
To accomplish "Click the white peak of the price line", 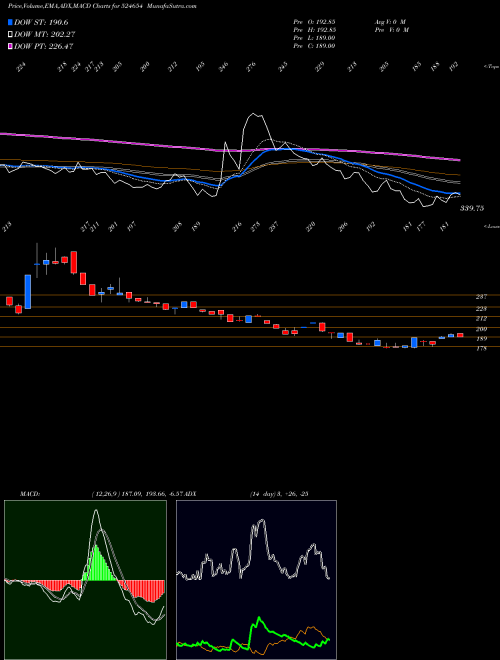I will 253,114.
